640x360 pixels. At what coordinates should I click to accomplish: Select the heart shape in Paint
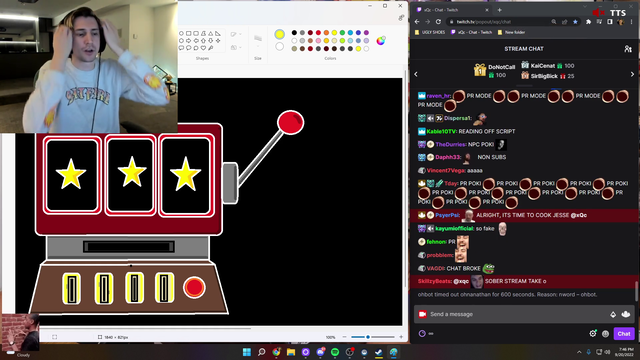click(203, 48)
